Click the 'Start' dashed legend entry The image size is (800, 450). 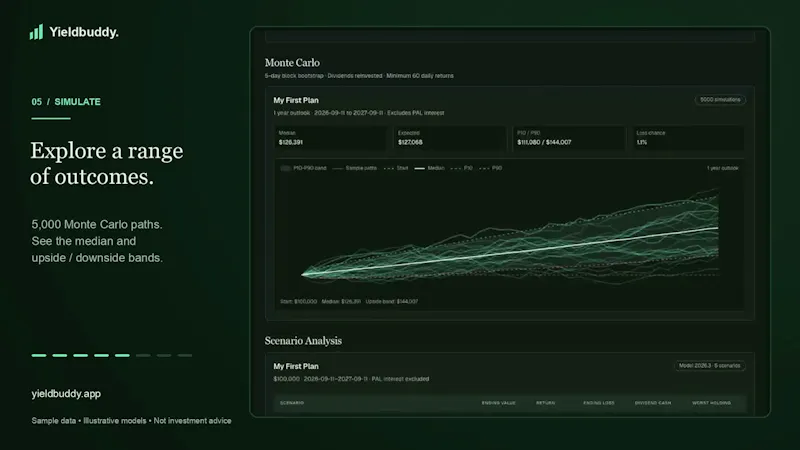[396, 168]
